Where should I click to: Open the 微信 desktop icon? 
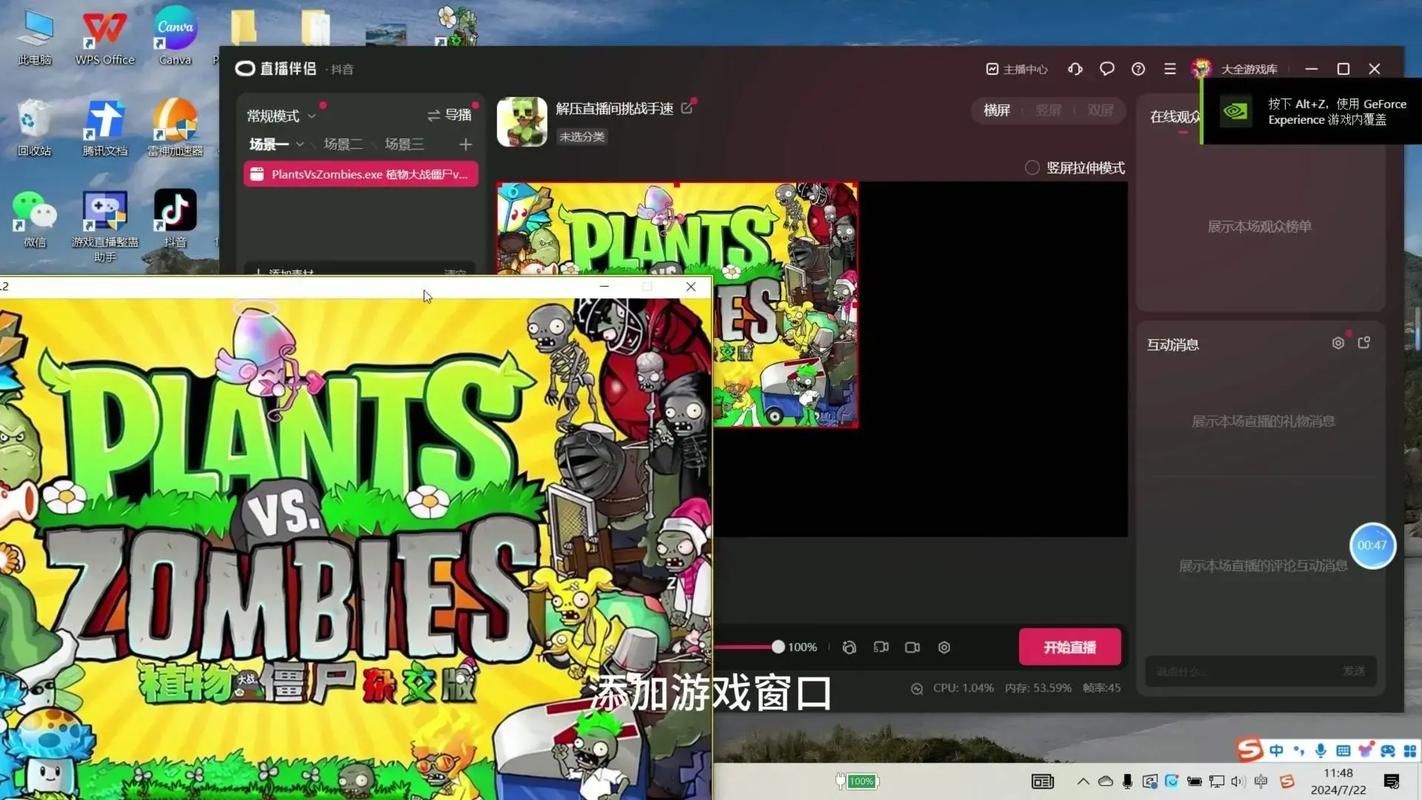tap(35, 217)
